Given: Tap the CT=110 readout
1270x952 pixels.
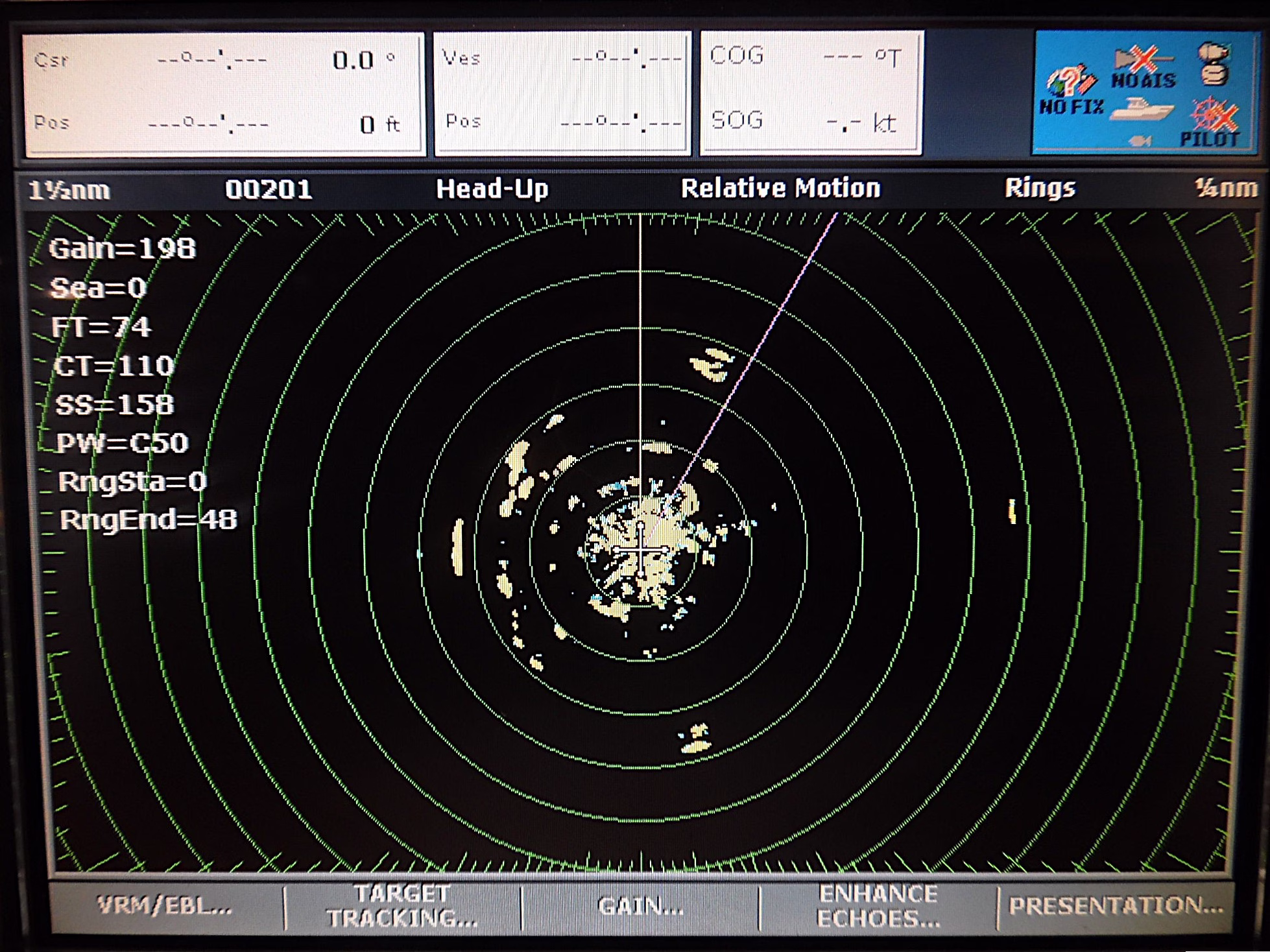Looking at the screenshot, I should [x=114, y=366].
